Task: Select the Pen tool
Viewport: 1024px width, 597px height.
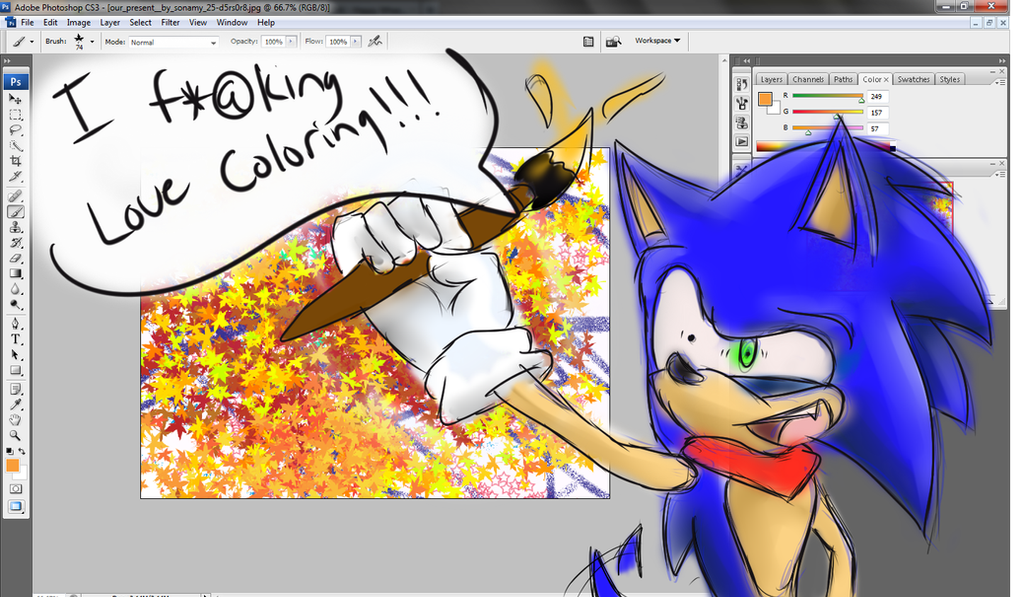Action: [16, 324]
